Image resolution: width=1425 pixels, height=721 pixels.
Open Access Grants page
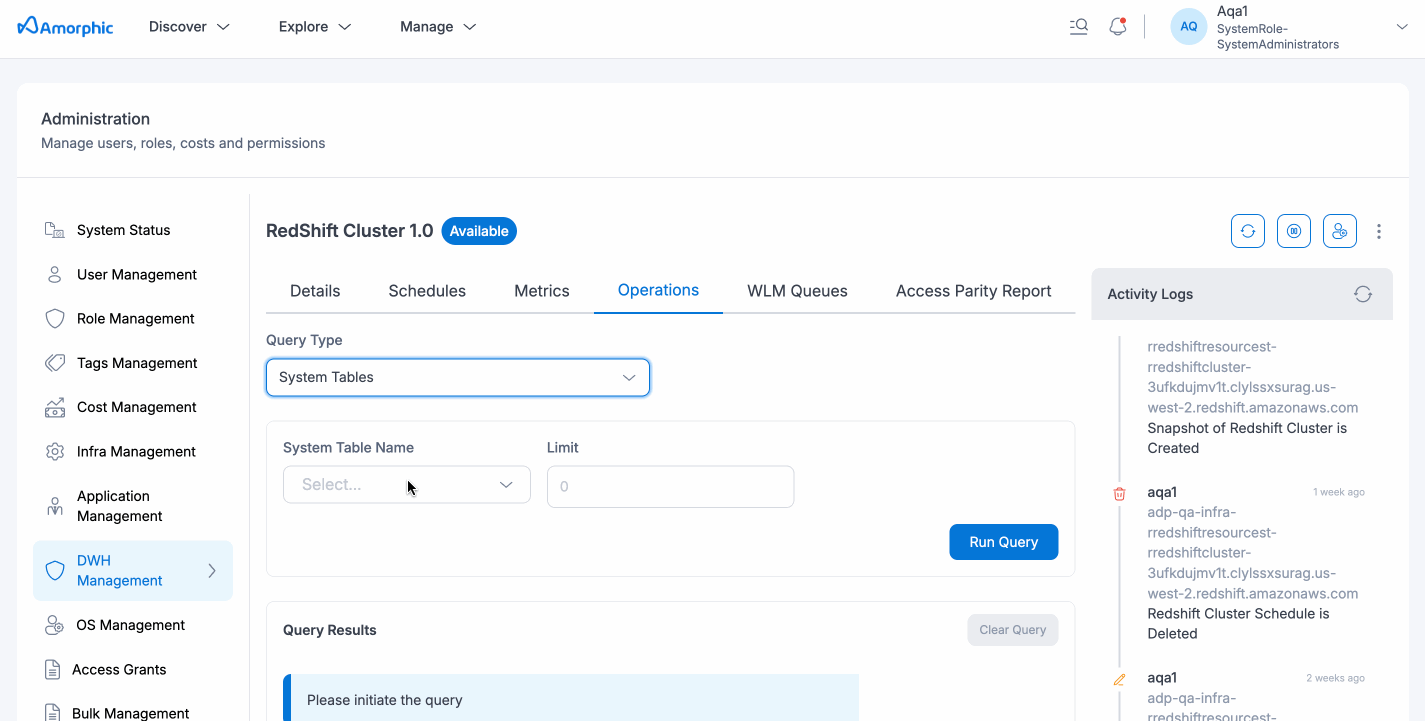point(119,669)
